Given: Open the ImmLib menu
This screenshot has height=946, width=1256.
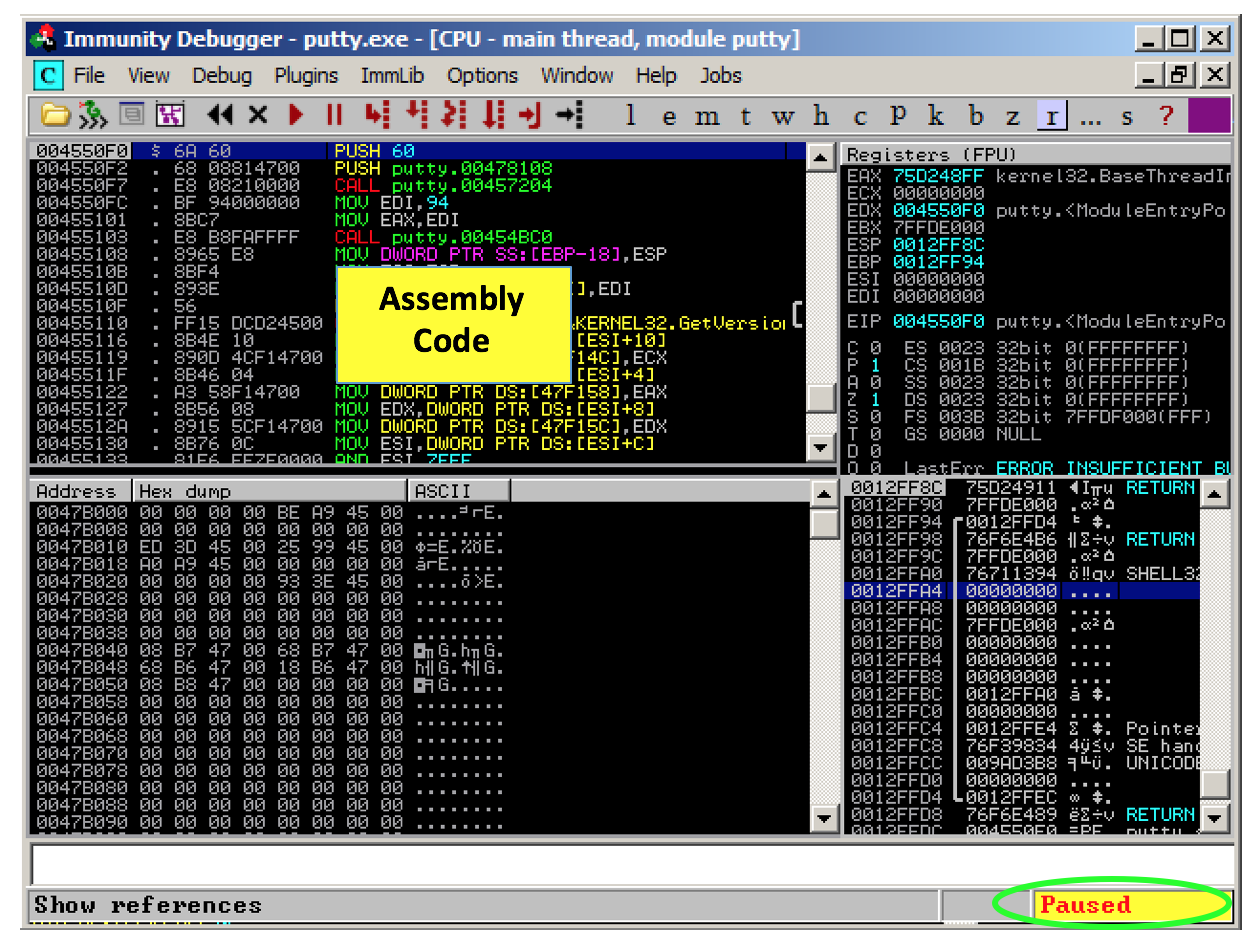Looking at the screenshot, I should [392, 76].
